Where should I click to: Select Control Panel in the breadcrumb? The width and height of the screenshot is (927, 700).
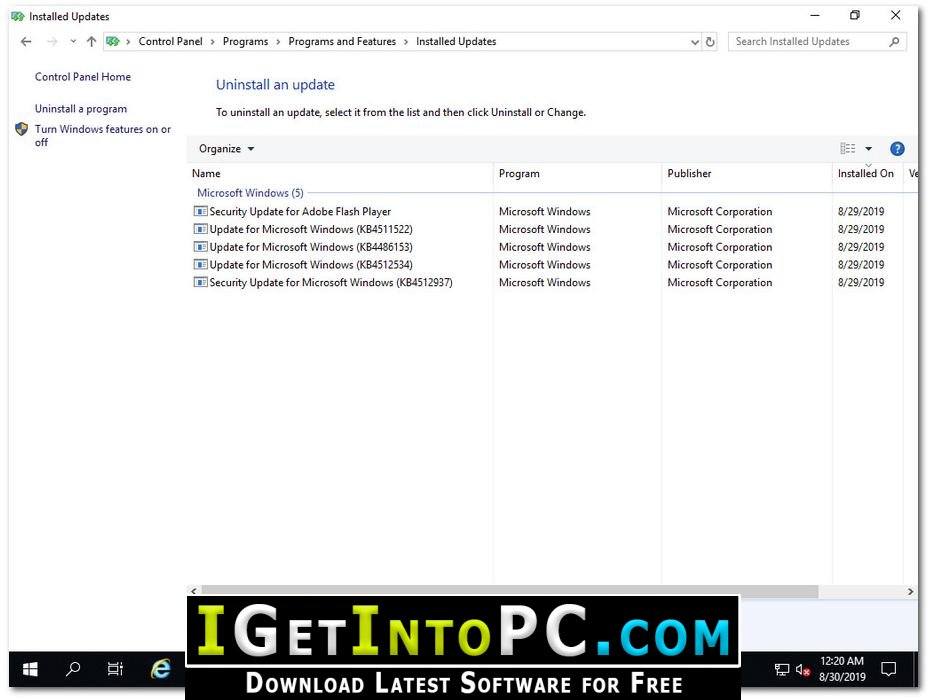point(170,41)
